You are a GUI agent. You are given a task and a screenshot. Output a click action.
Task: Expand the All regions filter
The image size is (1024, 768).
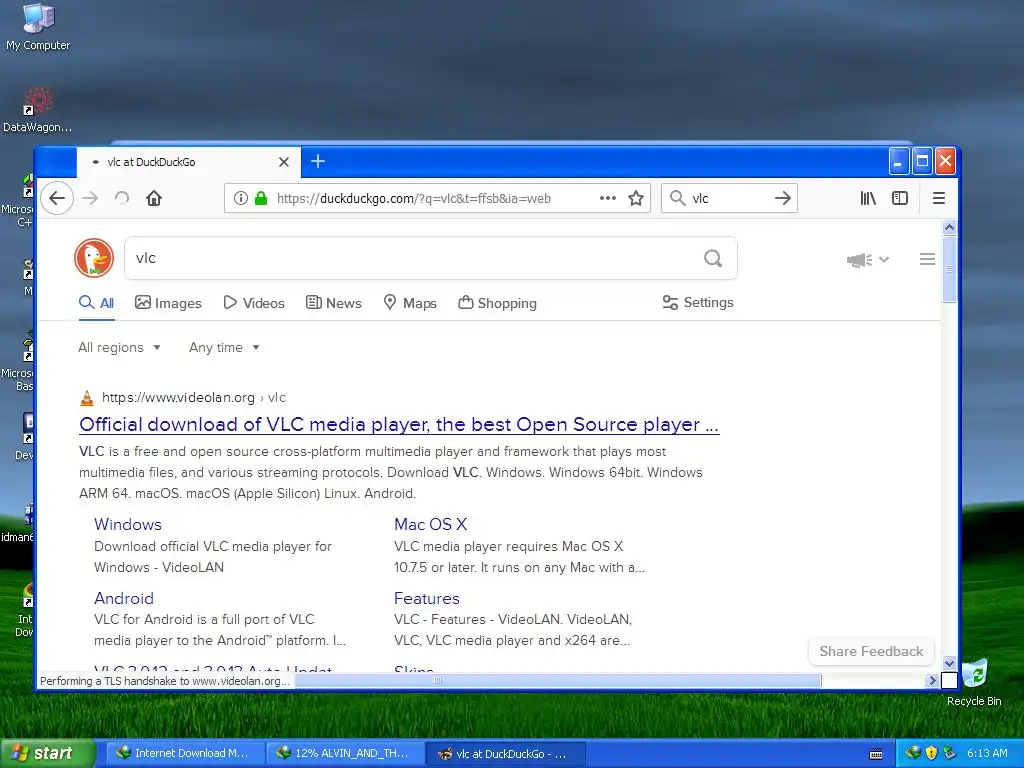pyautogui.click(x=120, y=347)
